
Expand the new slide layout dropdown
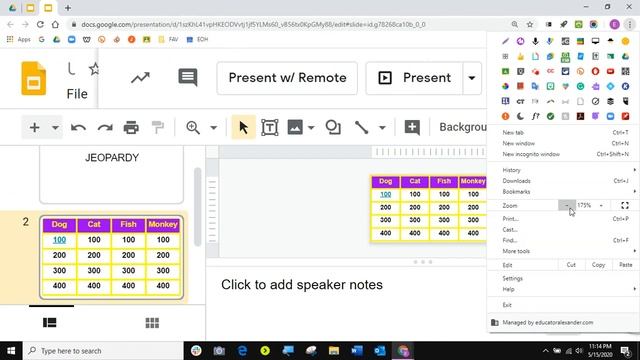[55, 128]
